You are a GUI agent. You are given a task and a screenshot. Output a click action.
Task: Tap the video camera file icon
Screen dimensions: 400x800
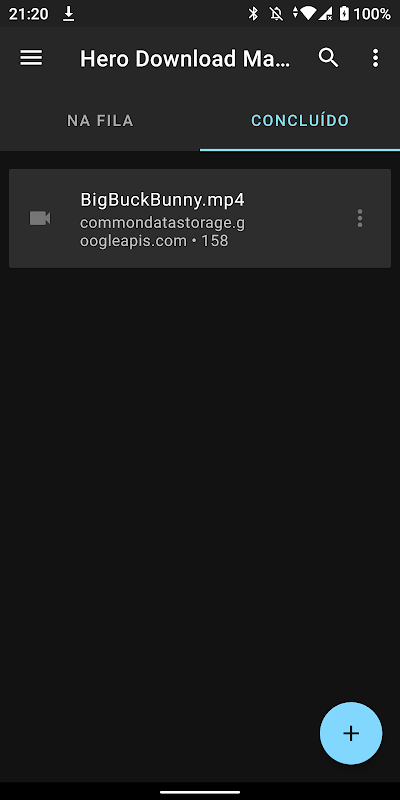point(40,218)
